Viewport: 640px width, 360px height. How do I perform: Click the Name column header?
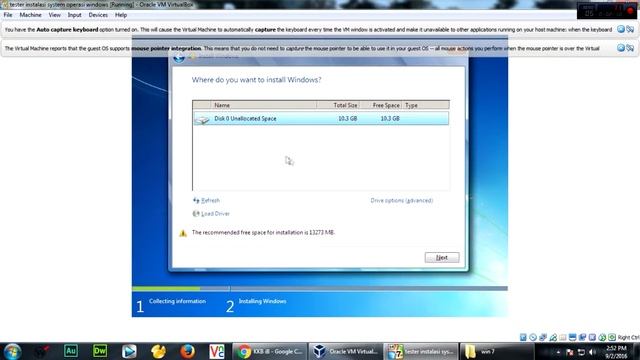pyautogui.click(x=264, y=105)
